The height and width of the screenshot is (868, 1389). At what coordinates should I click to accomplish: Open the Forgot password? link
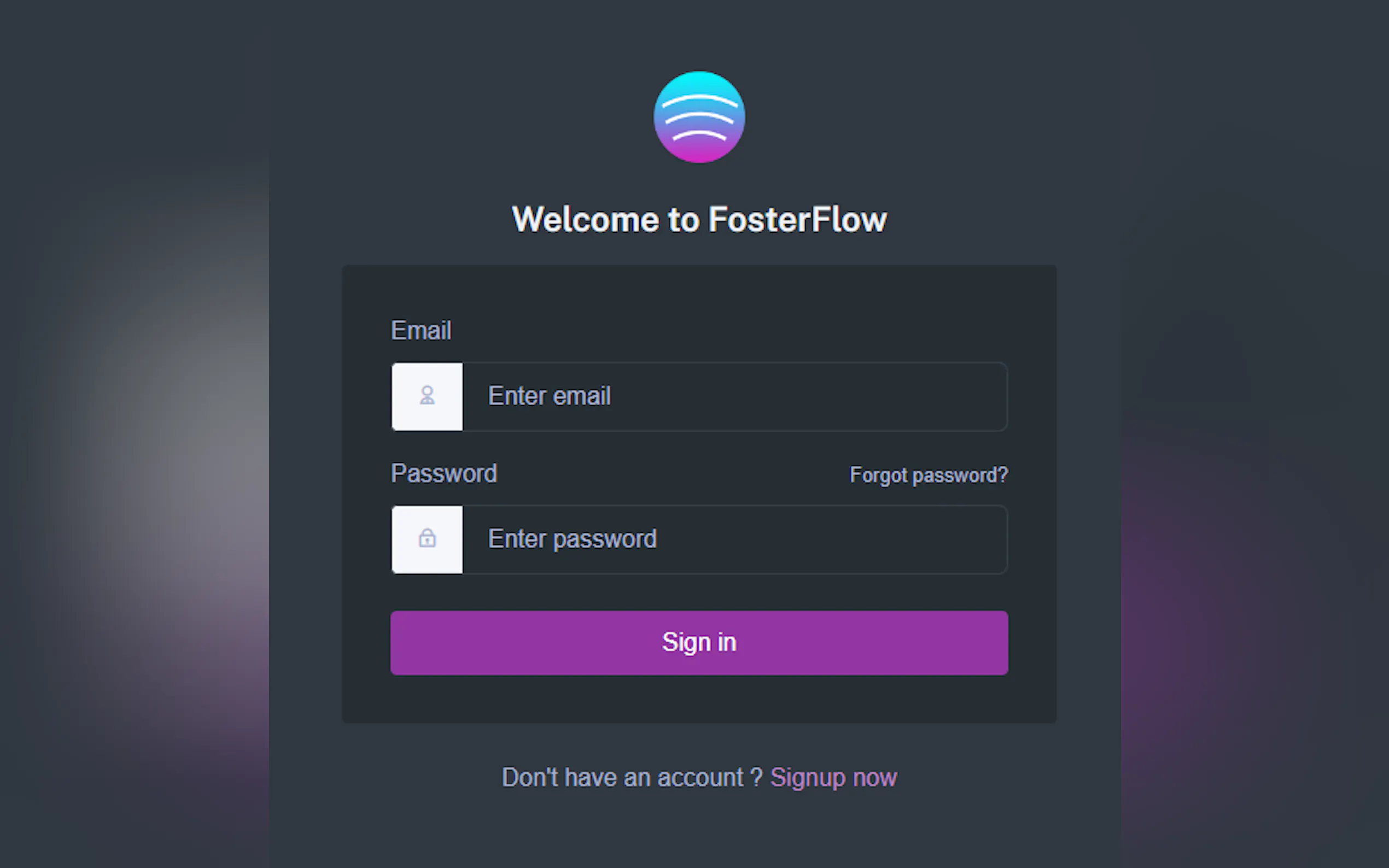pyautogui.click(x=928, y=475)
